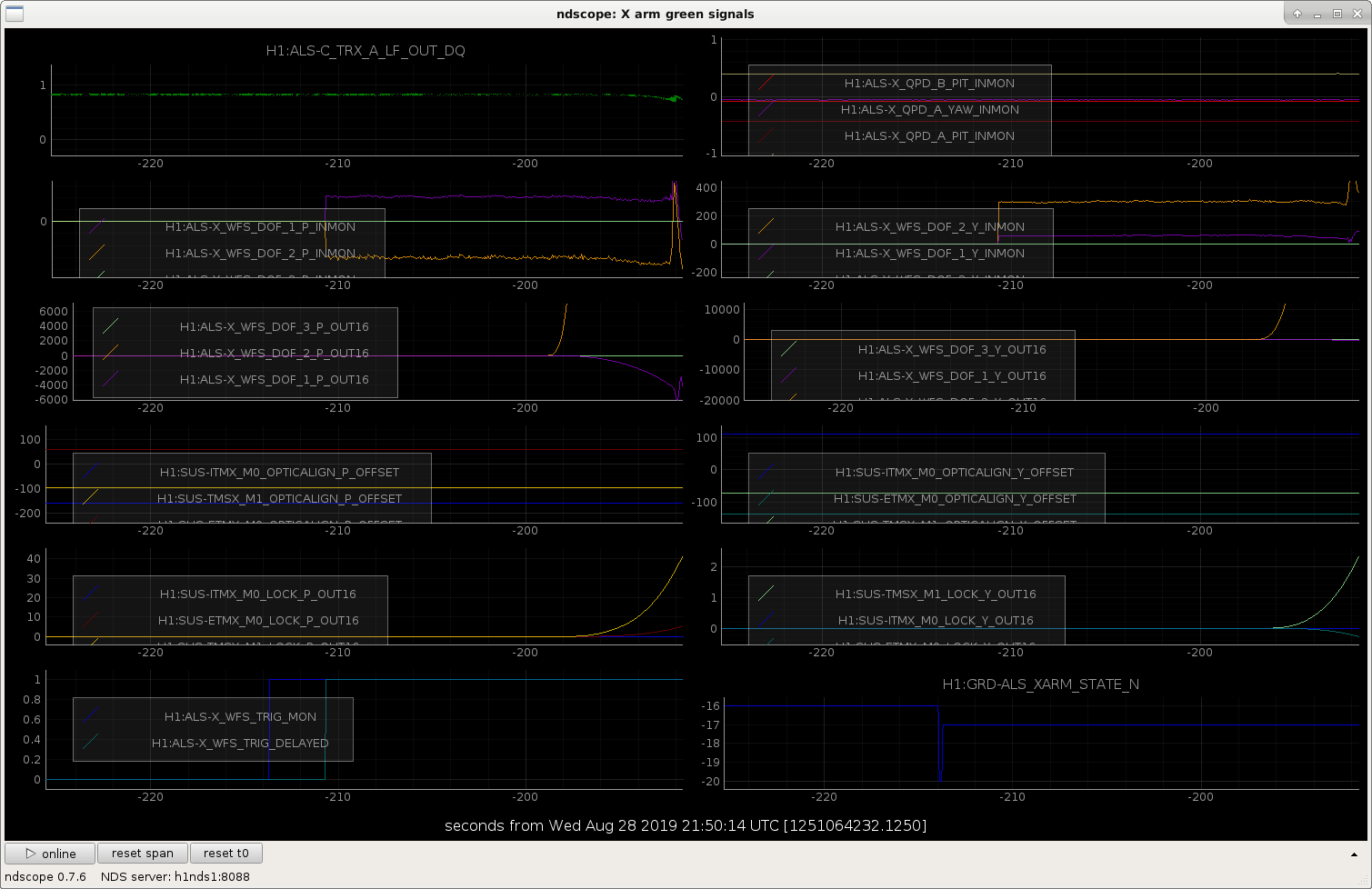Click blue legend line for H1:SUS-ITMX_M0_OPTICALIGN_P_OFFSET
The image size is (1372, 889).
[91, 472]
